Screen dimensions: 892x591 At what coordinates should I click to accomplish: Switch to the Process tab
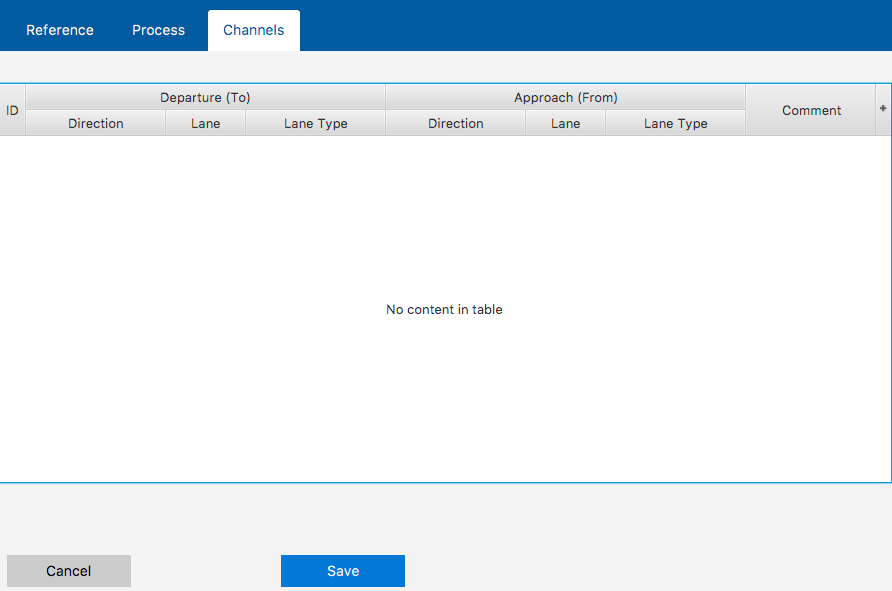click(x=158, y=30)
